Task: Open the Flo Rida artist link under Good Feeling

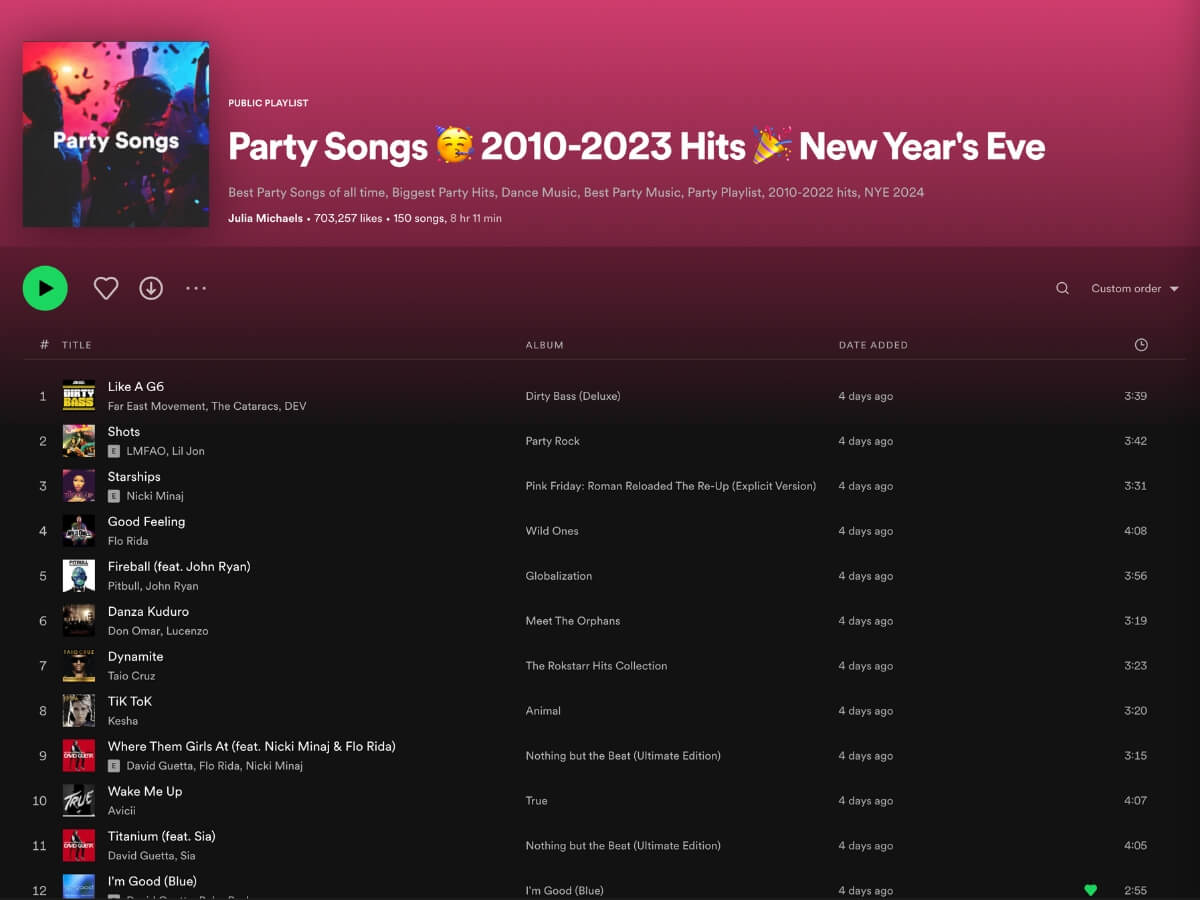Action: tap(128, 541)
